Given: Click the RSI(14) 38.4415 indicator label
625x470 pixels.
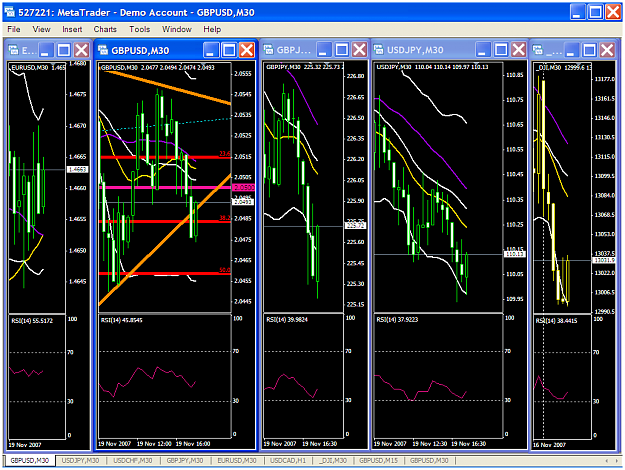Looking at the screenshot, I should pos(556,321).
